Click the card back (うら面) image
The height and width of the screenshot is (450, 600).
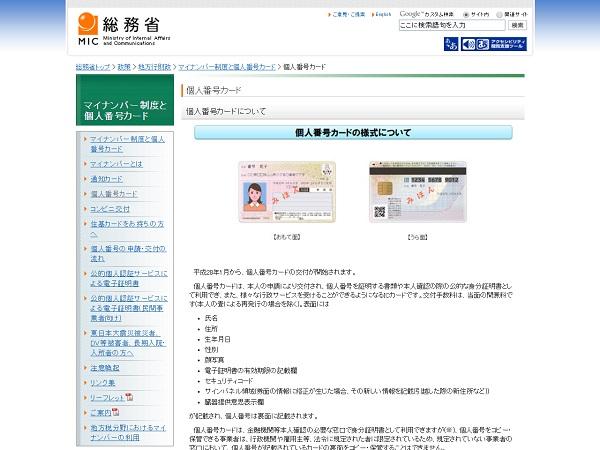(417, 192)
